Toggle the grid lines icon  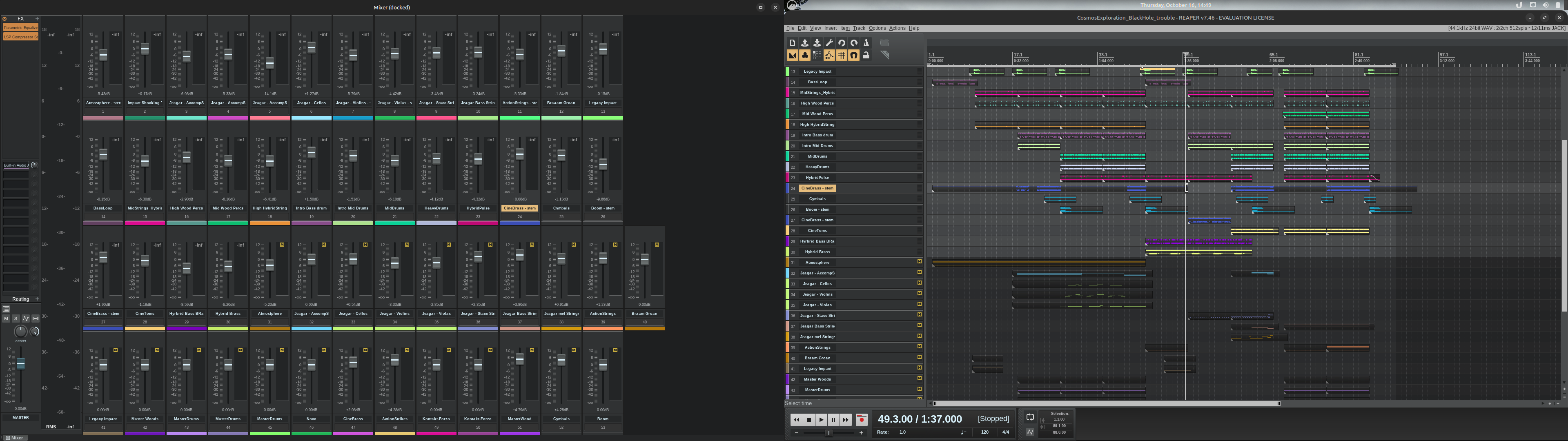(x=841, y=56)
